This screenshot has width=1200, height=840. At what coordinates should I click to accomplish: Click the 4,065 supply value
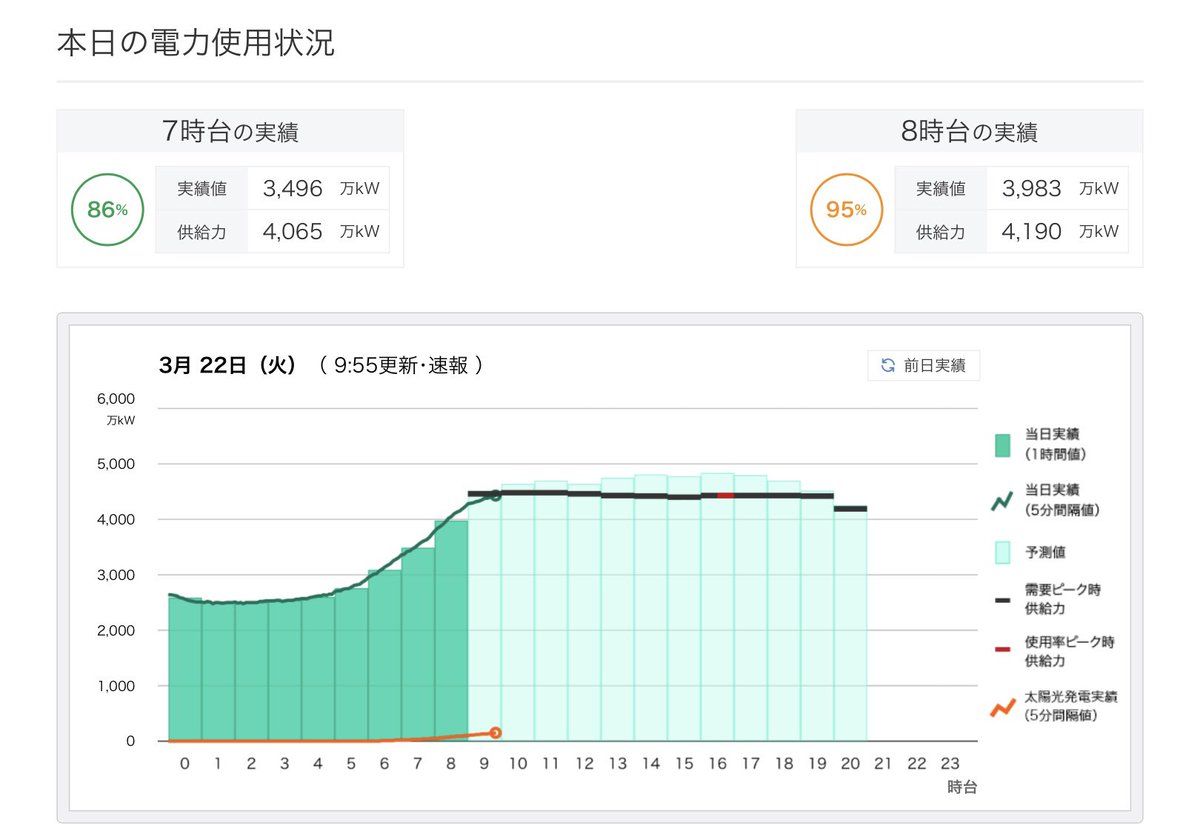coord(292,232)
